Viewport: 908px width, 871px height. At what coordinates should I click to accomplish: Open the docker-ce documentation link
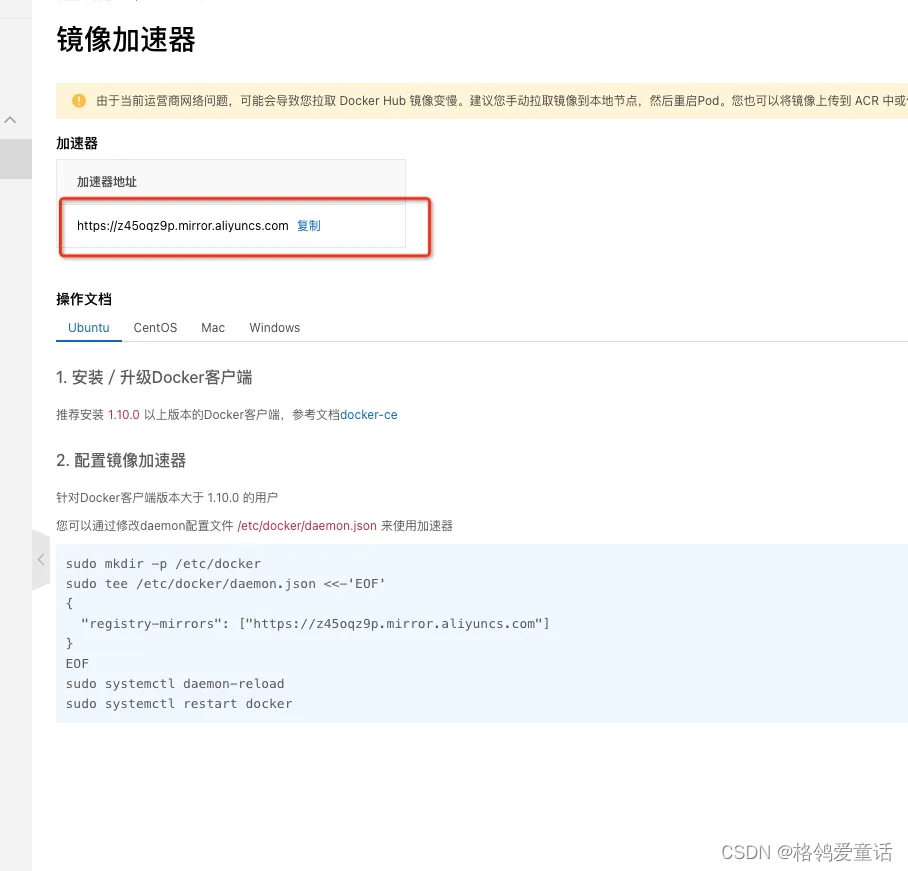[368, 415]
